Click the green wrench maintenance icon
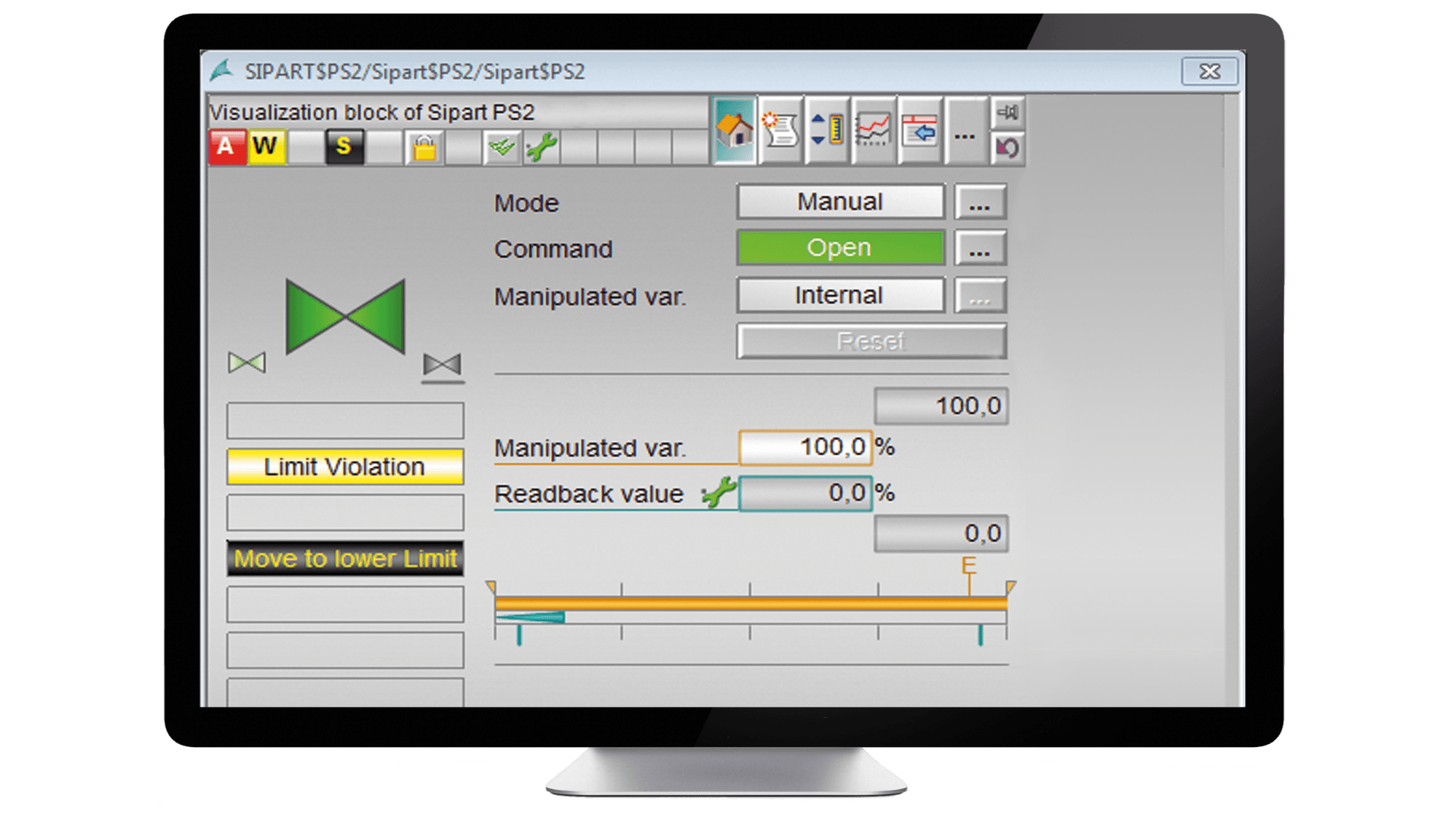 pos(539,146)
